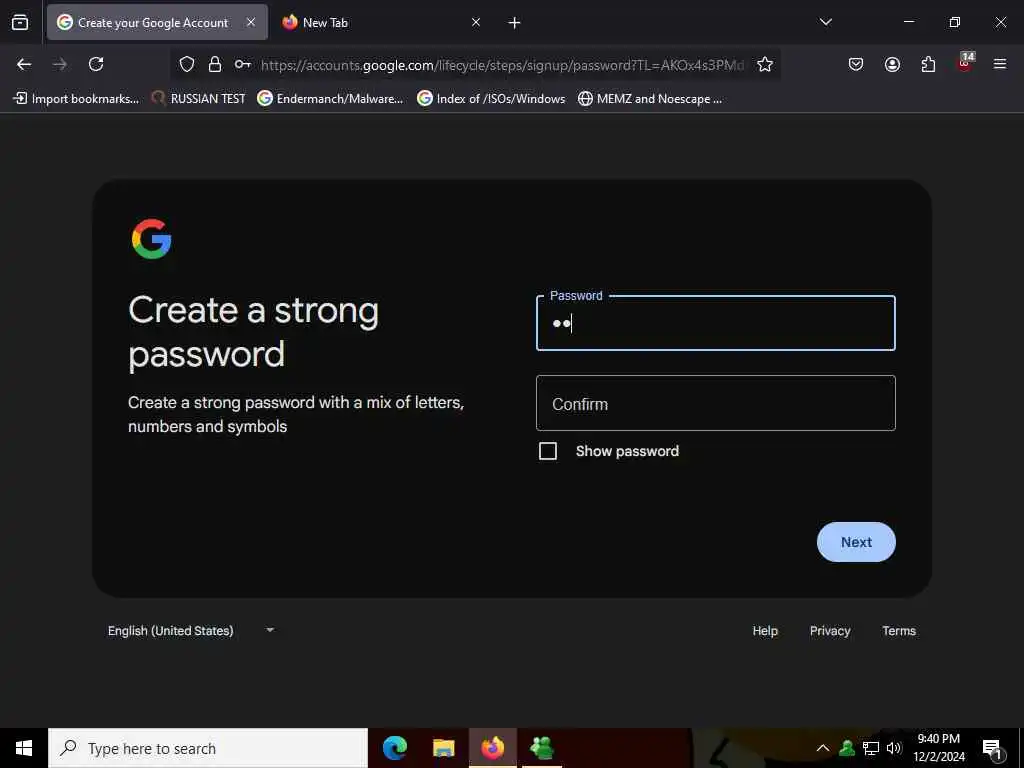Expand the English (United States) language dropdown
The image size is (1024, 768).
pyautogui.click(x=191, y=631)
